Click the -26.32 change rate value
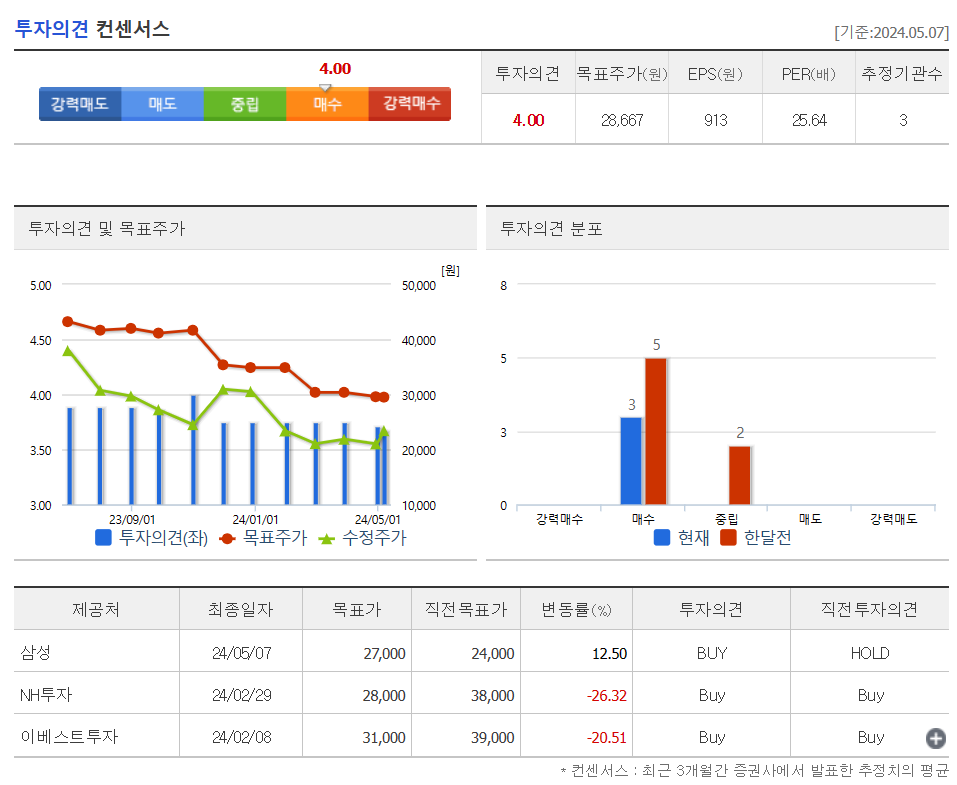Screen dimensions: 957x785 (x=607, y=696)
